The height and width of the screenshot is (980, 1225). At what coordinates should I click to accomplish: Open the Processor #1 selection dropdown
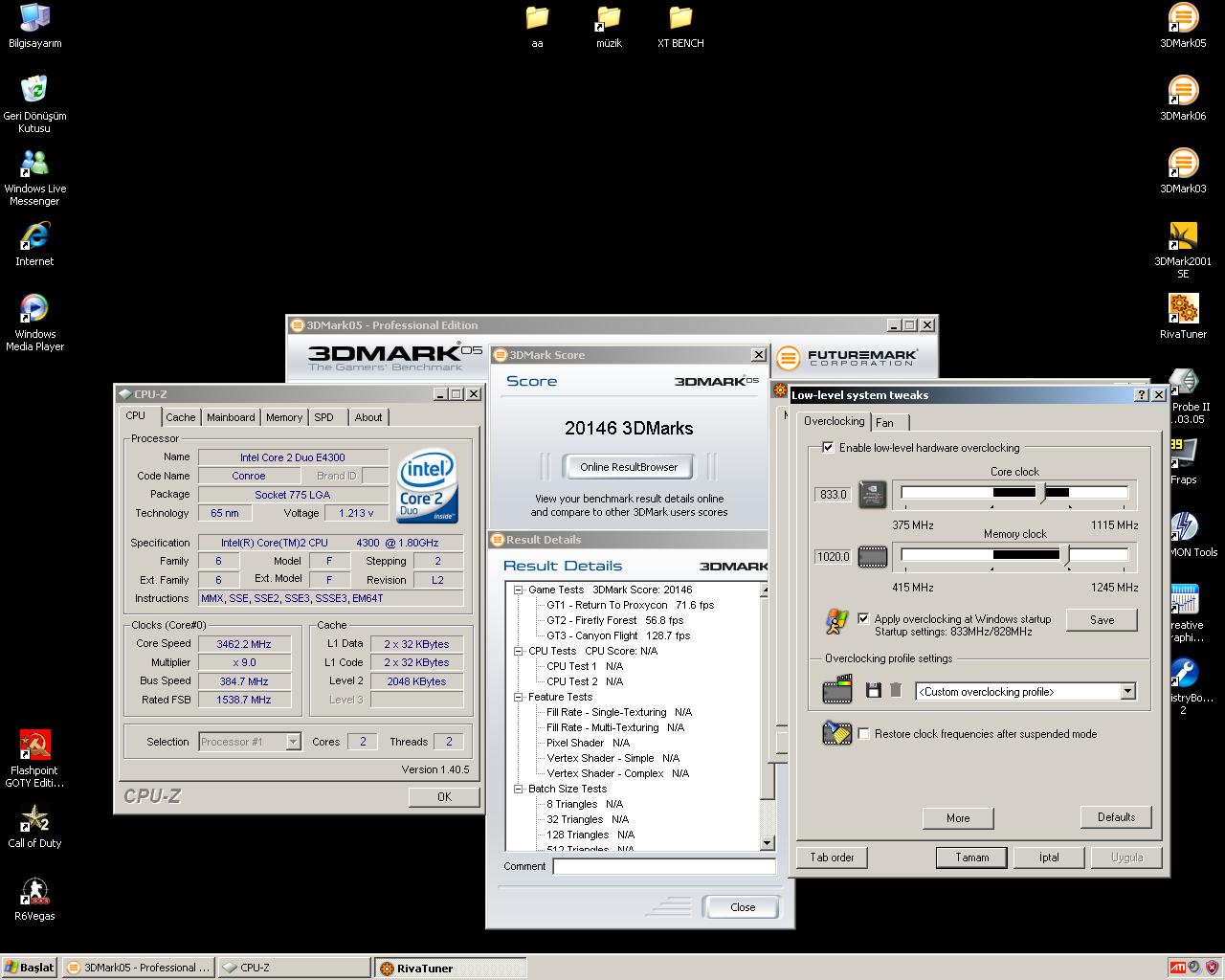[x=293, y=742]
